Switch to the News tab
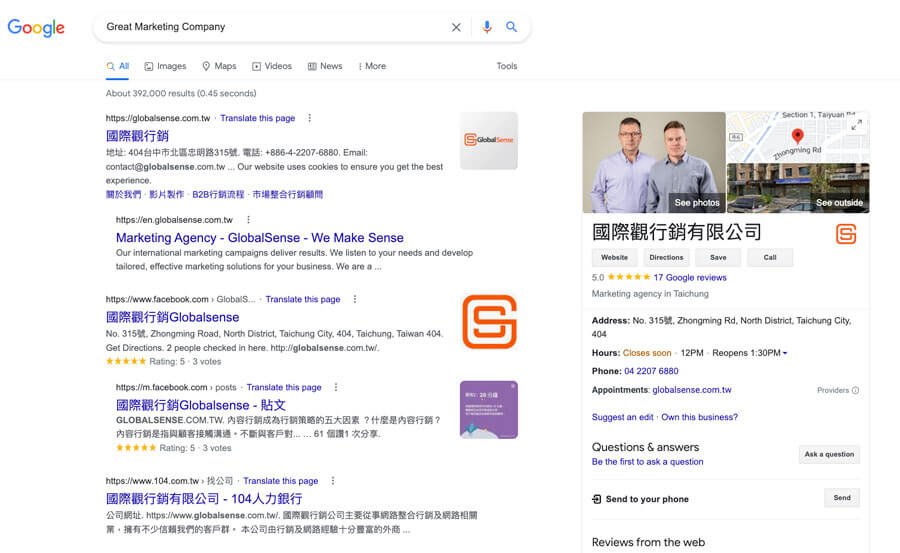This screenshot has height=553, width=900. 325,66
